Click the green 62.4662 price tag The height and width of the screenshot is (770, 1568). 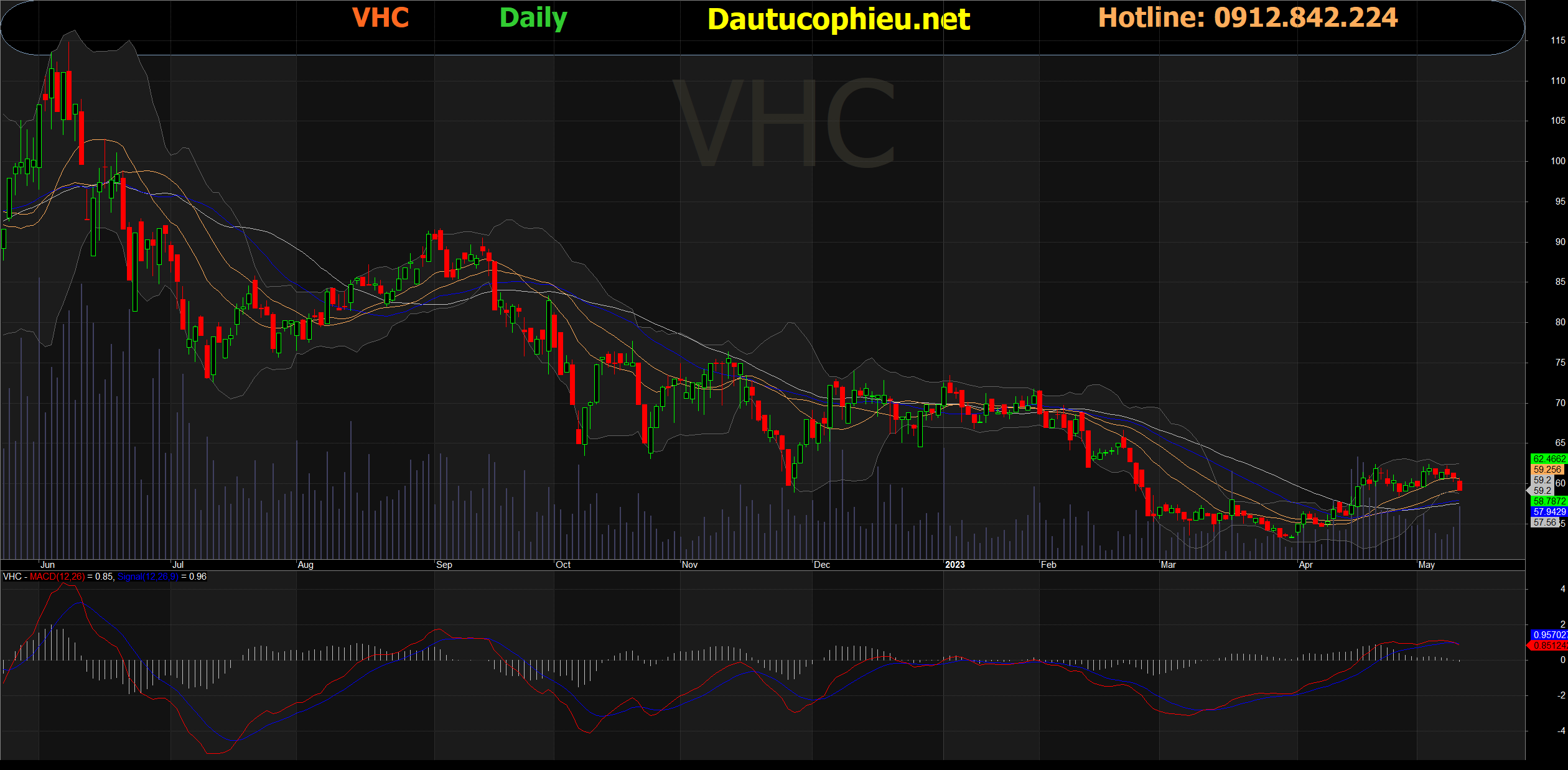(x=1549, y=459)
